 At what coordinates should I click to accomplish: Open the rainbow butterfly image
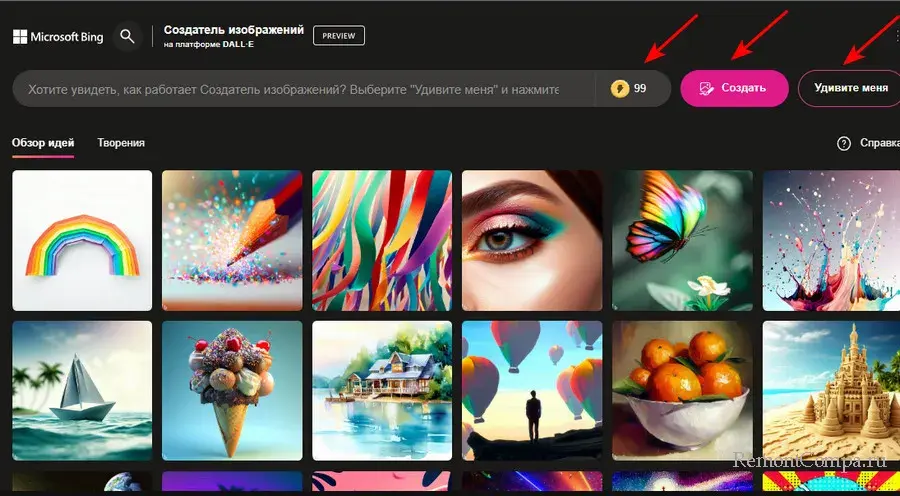(x=682, y=240)
